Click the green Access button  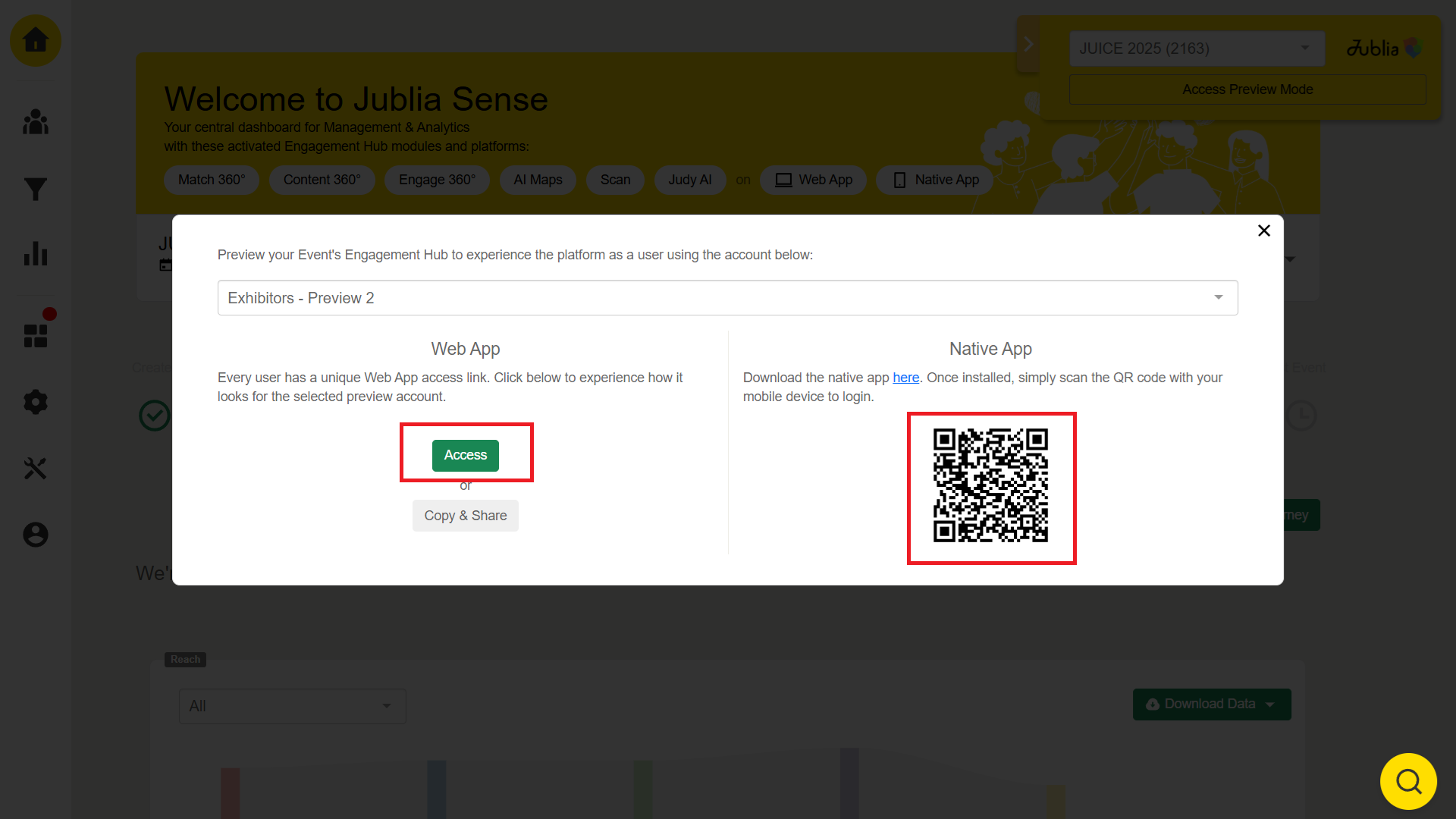tap(465, 455)
